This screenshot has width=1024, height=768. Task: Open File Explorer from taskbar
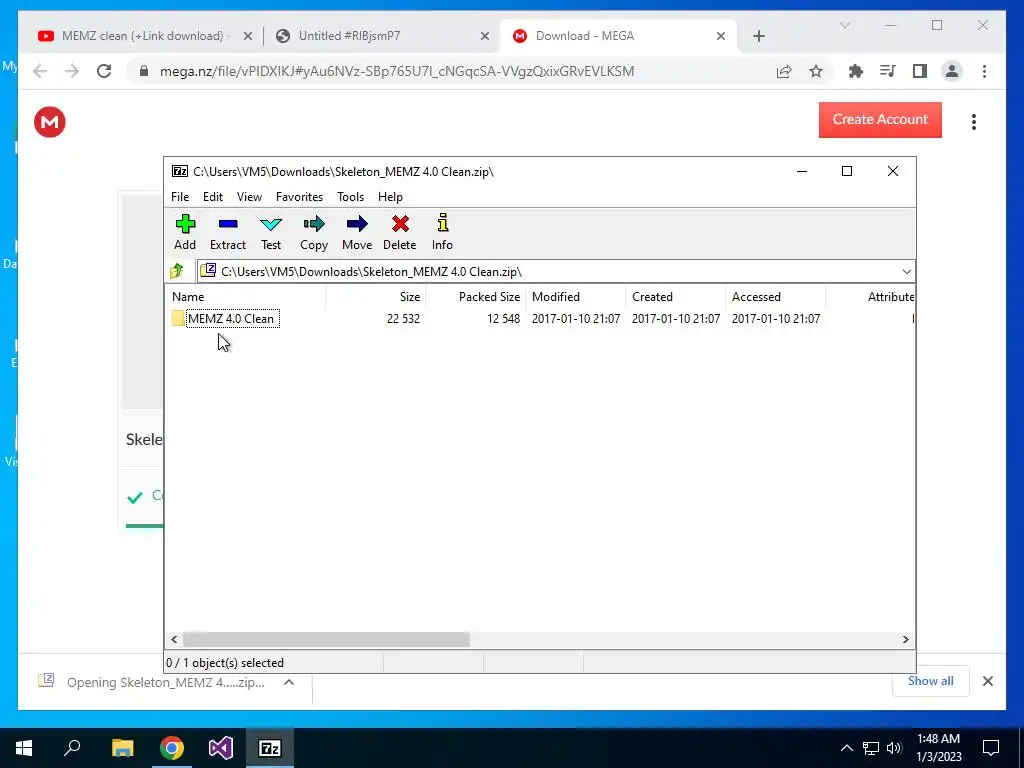click(x=122, y=748)
